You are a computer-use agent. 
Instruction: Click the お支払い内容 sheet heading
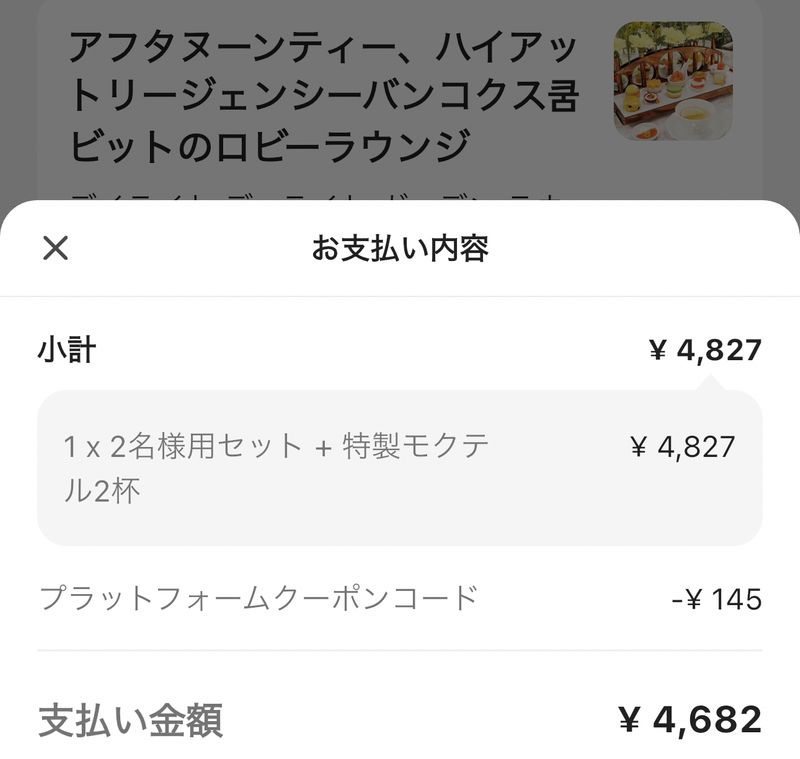click(x=400, y=249)
